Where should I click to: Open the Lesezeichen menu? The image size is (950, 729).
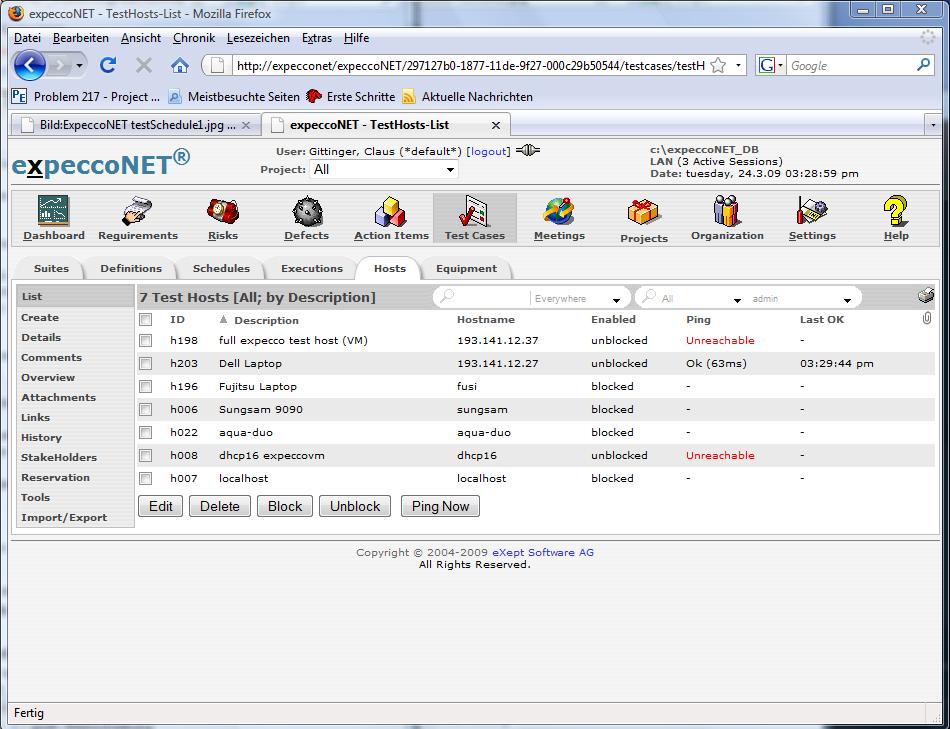258,38
